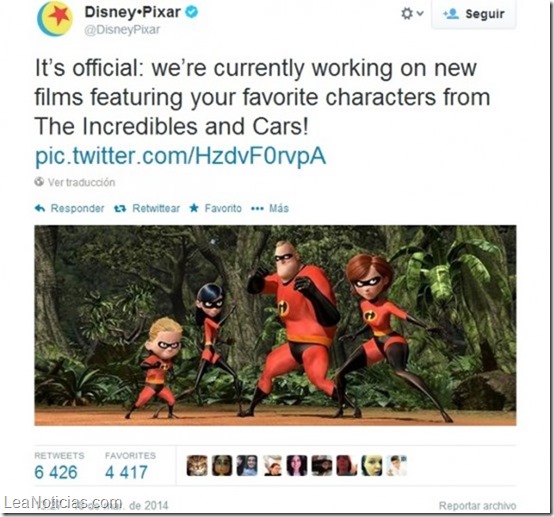
Task: Open the gear settings dropdown
Action: click(x=412, y=14)
